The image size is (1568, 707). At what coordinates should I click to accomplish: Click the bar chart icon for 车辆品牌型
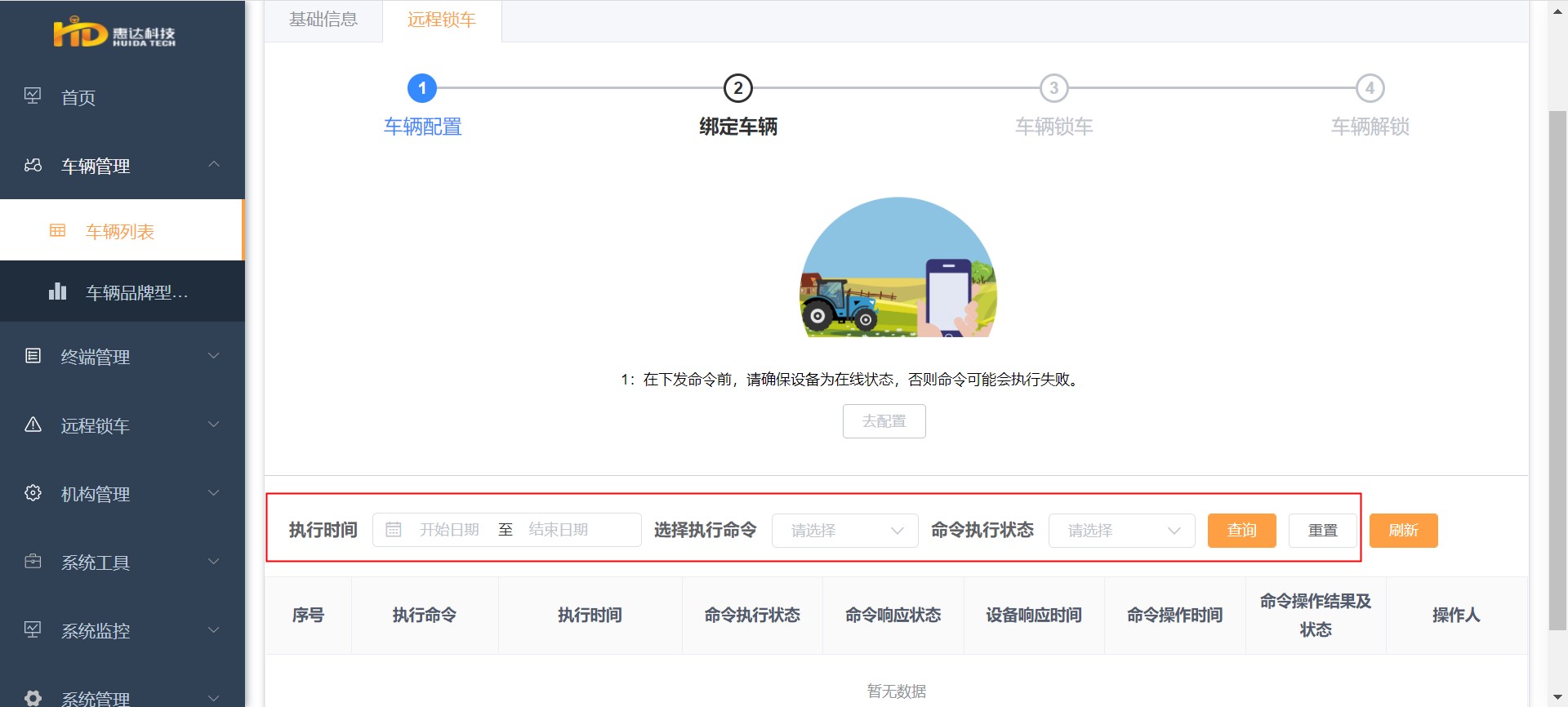point(57,291)
